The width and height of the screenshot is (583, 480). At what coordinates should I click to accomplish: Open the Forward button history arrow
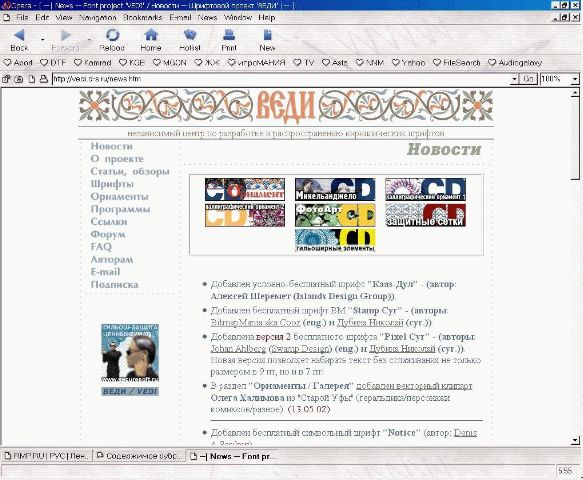[89, 39]
